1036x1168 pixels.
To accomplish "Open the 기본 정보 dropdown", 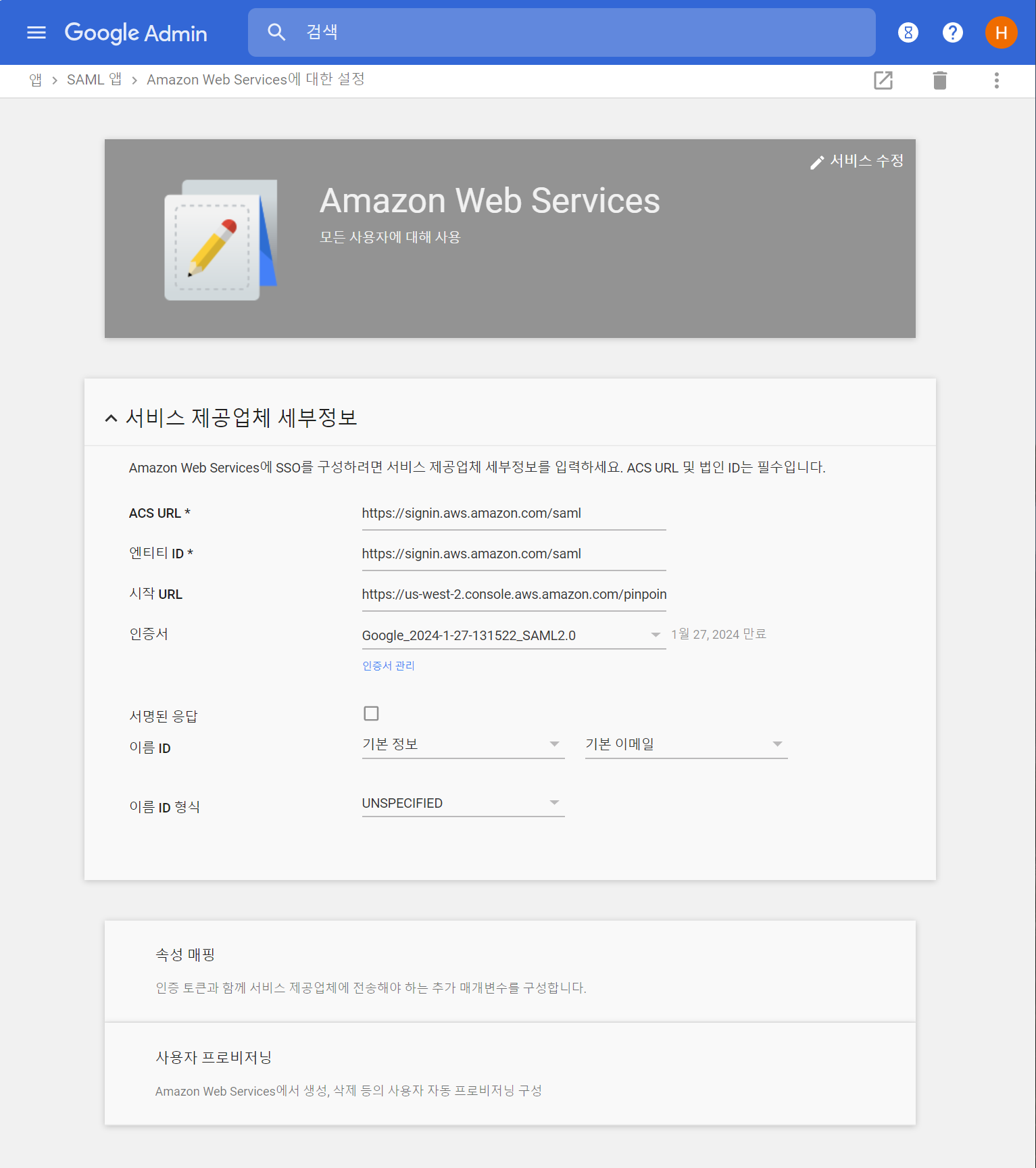I will [x=463, y=744].
